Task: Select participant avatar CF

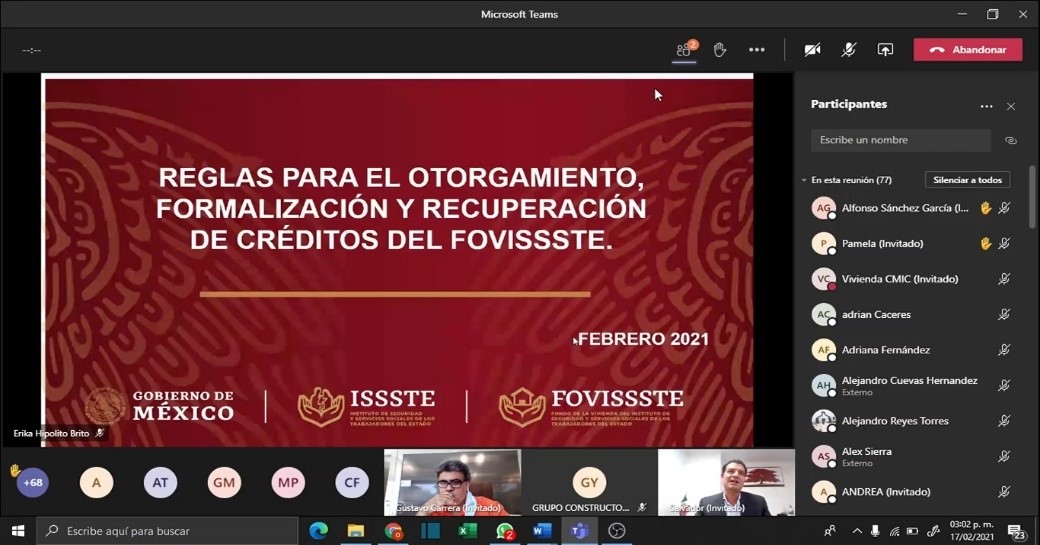Action: [x=352, y=482]
